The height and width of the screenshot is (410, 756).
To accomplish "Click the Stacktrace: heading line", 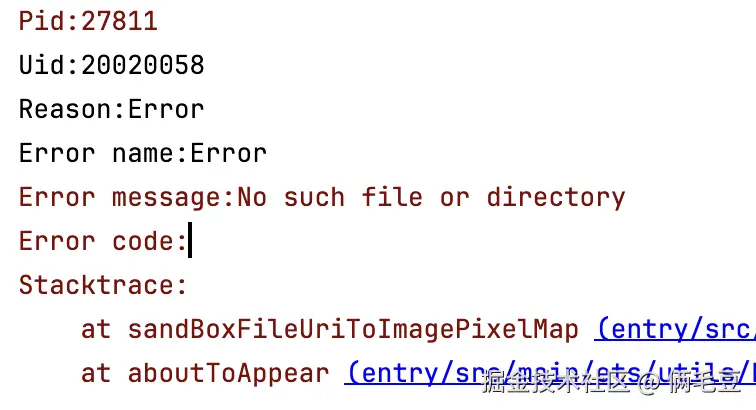I will 103,285.
